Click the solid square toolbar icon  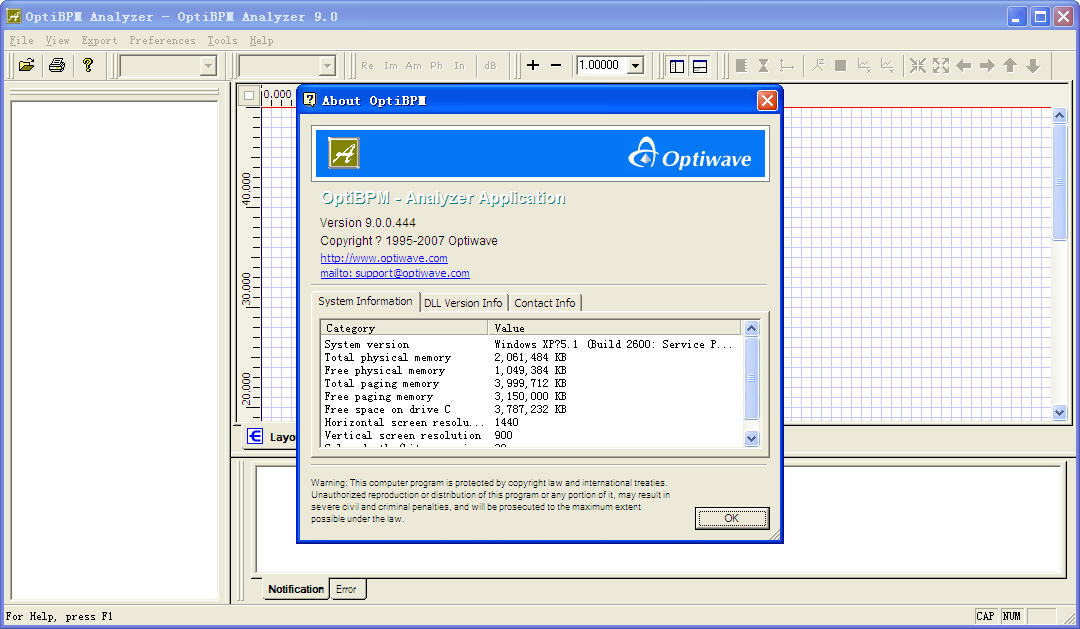point(840,65)
